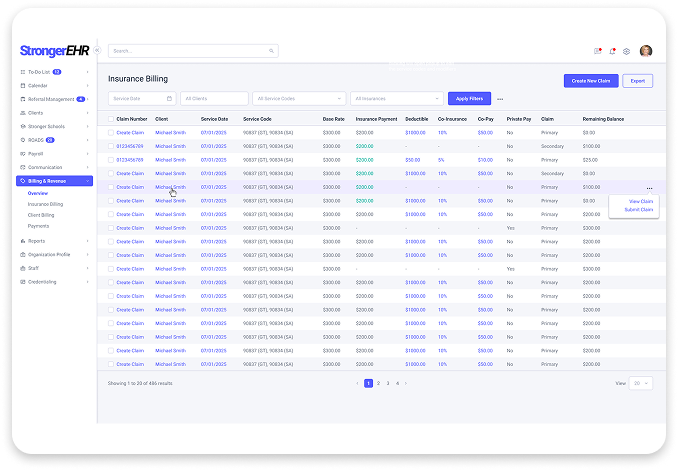Open the All Service Codes dropdown
Viewport: 678px width, 470px height.
point(300,98)
